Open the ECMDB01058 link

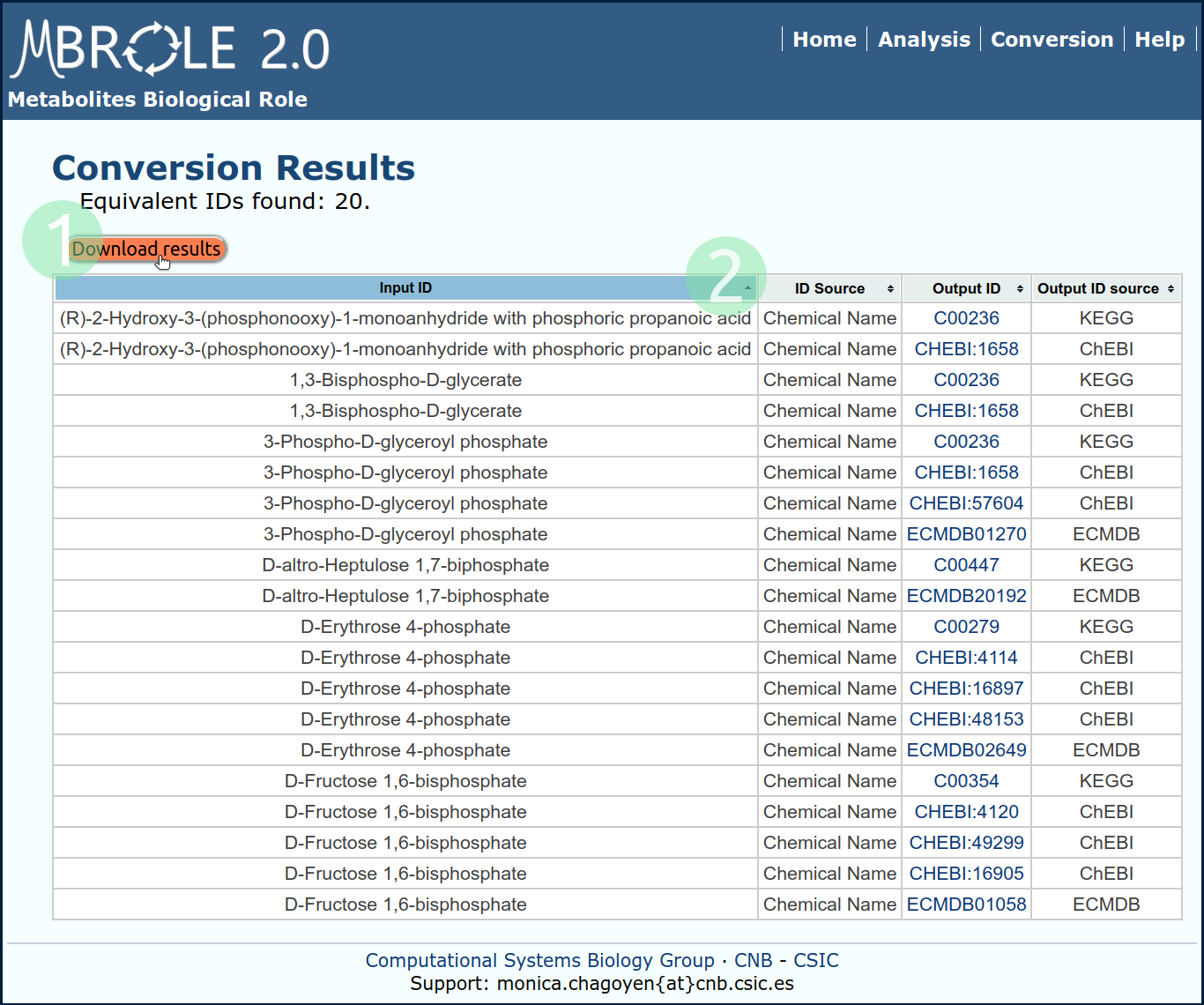pyautogui.click(x=966, y=904)
